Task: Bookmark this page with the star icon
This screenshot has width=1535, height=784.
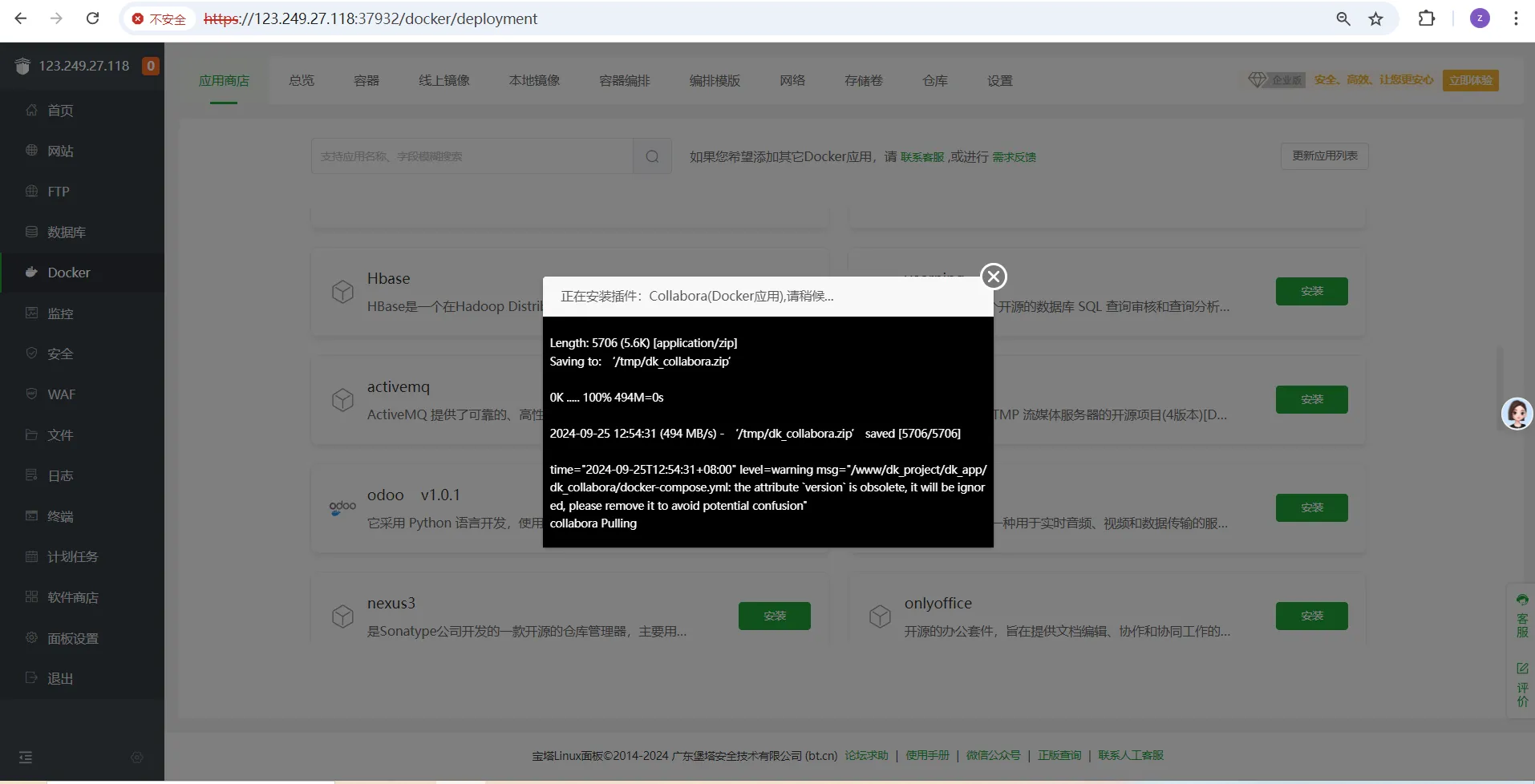Action: click(x=1376, y=18)
